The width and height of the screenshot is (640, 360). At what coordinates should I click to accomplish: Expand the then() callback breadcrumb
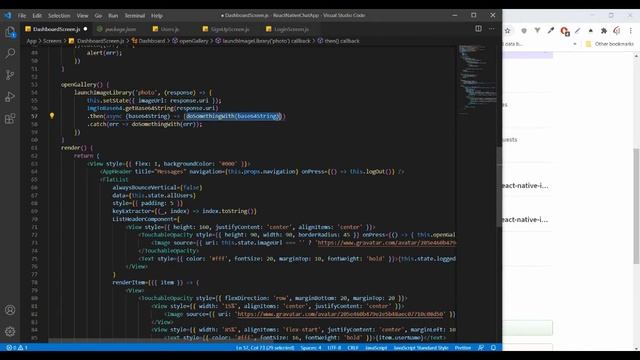click(x=338, y=41)
